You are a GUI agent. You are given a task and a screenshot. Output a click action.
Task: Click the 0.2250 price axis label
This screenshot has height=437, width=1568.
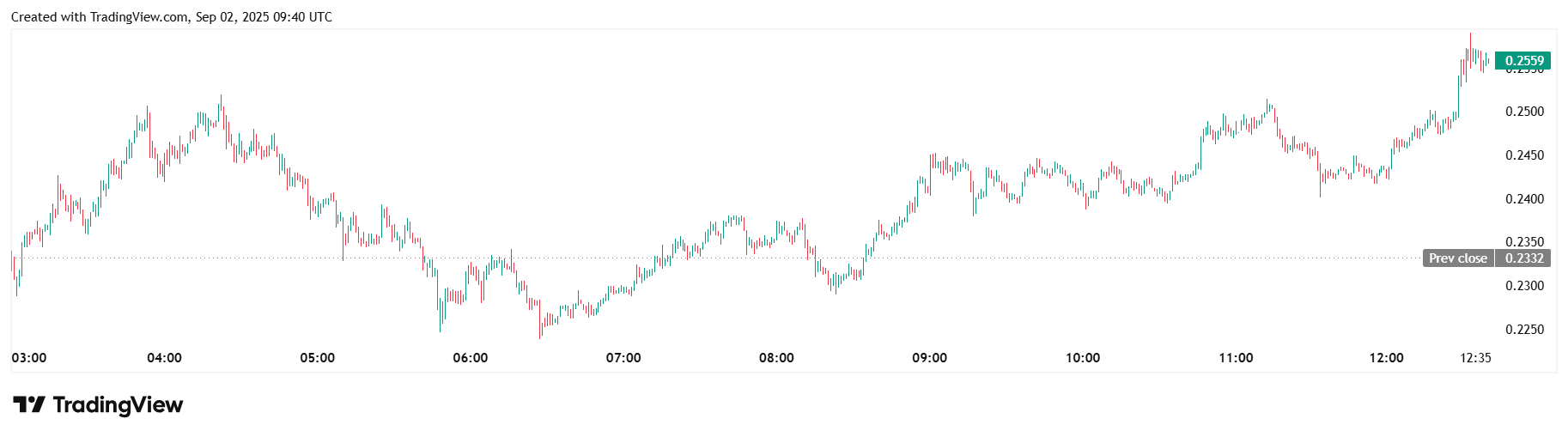coord(1524,330)
